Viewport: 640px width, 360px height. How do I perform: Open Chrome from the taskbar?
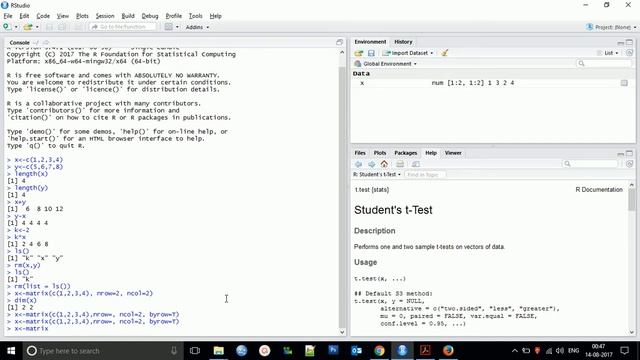pyautogui.click(x=379, y=351)
